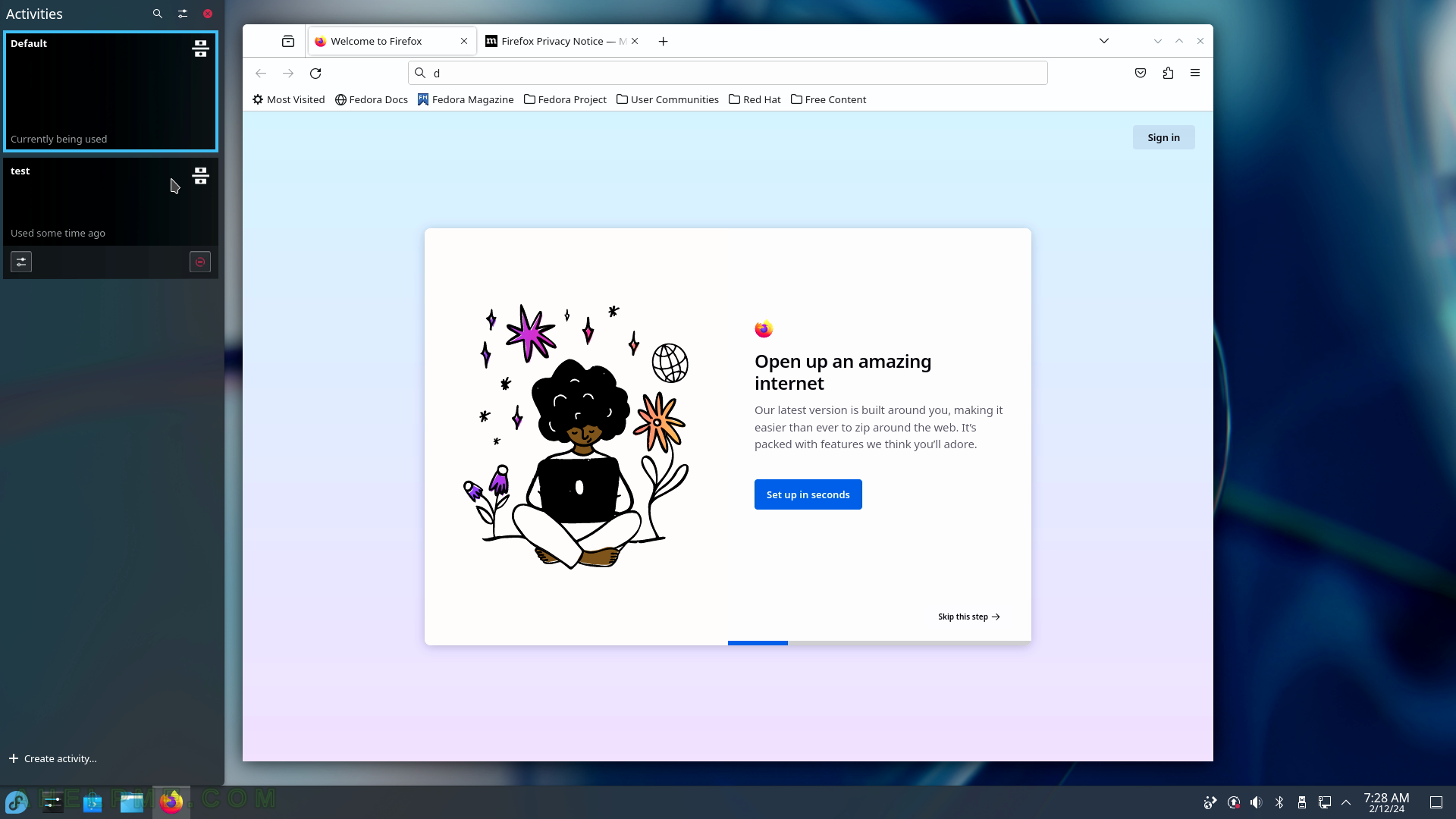Stop the Default activity

tap(200, 49)
